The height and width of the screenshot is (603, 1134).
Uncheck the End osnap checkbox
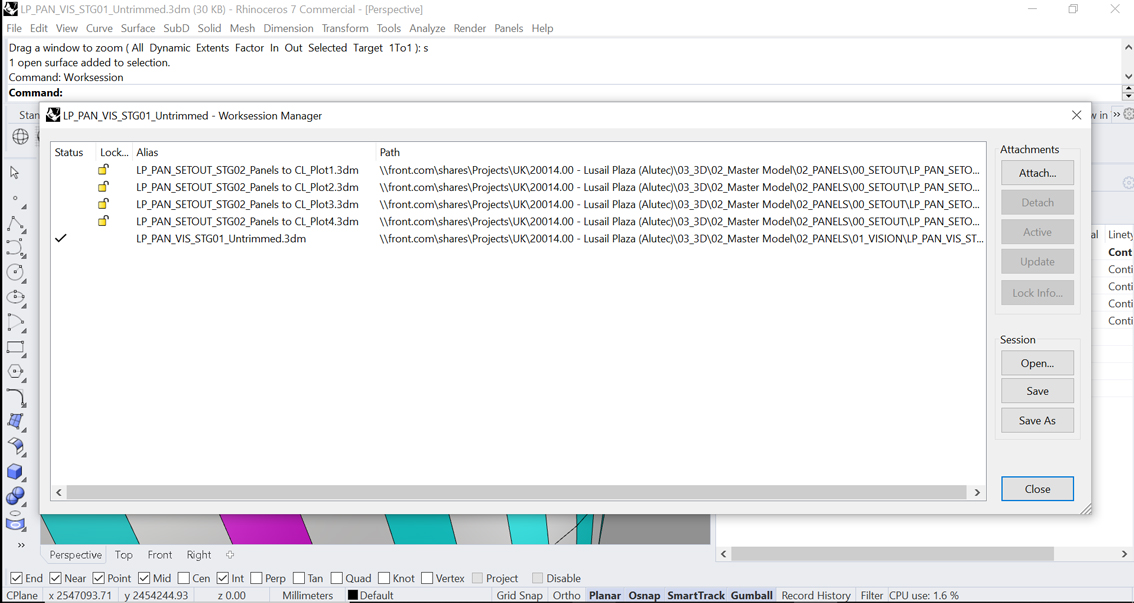[x=16, y=578]
